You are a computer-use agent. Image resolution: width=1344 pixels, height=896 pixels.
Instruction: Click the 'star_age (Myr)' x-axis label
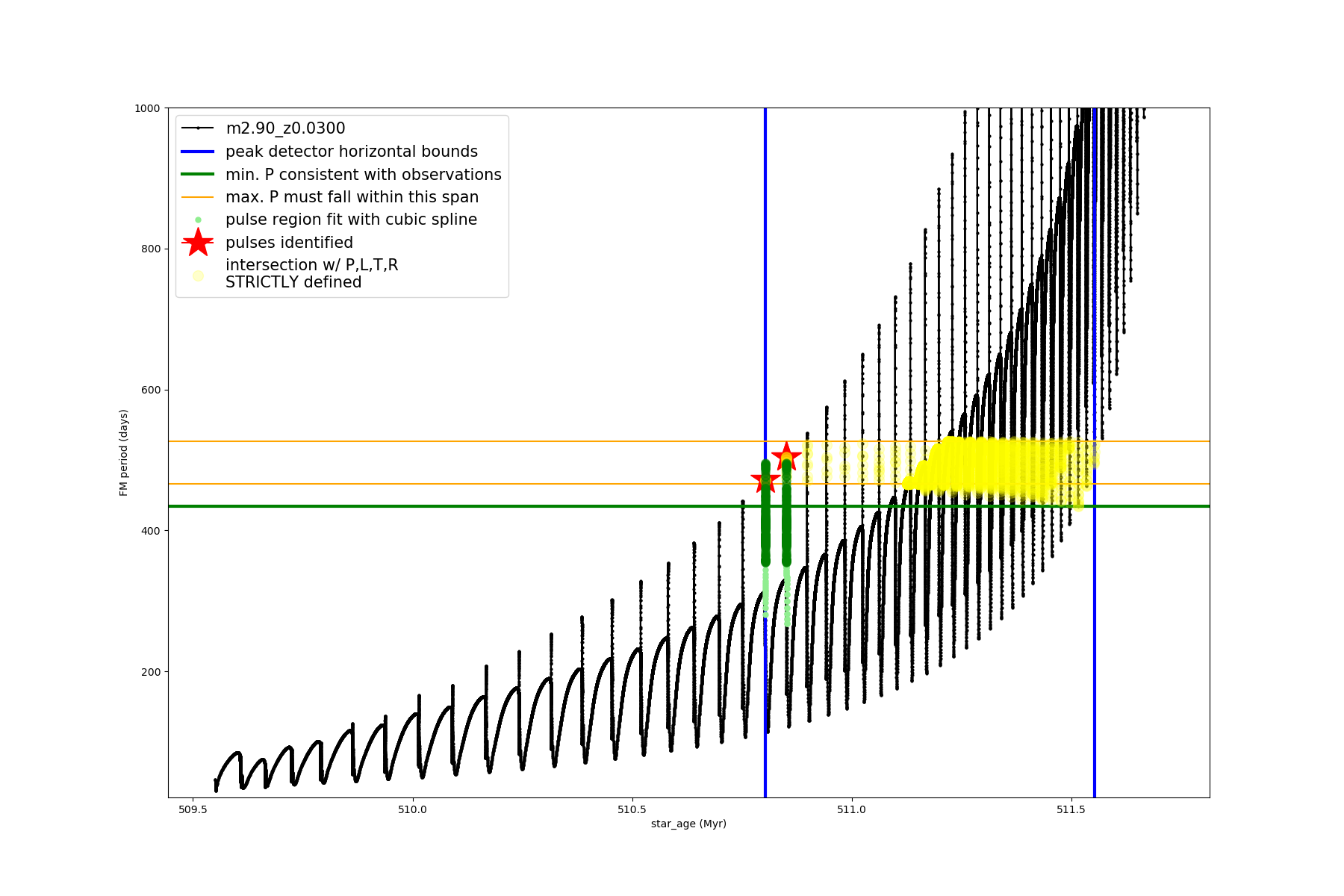[x=688, y=824]
